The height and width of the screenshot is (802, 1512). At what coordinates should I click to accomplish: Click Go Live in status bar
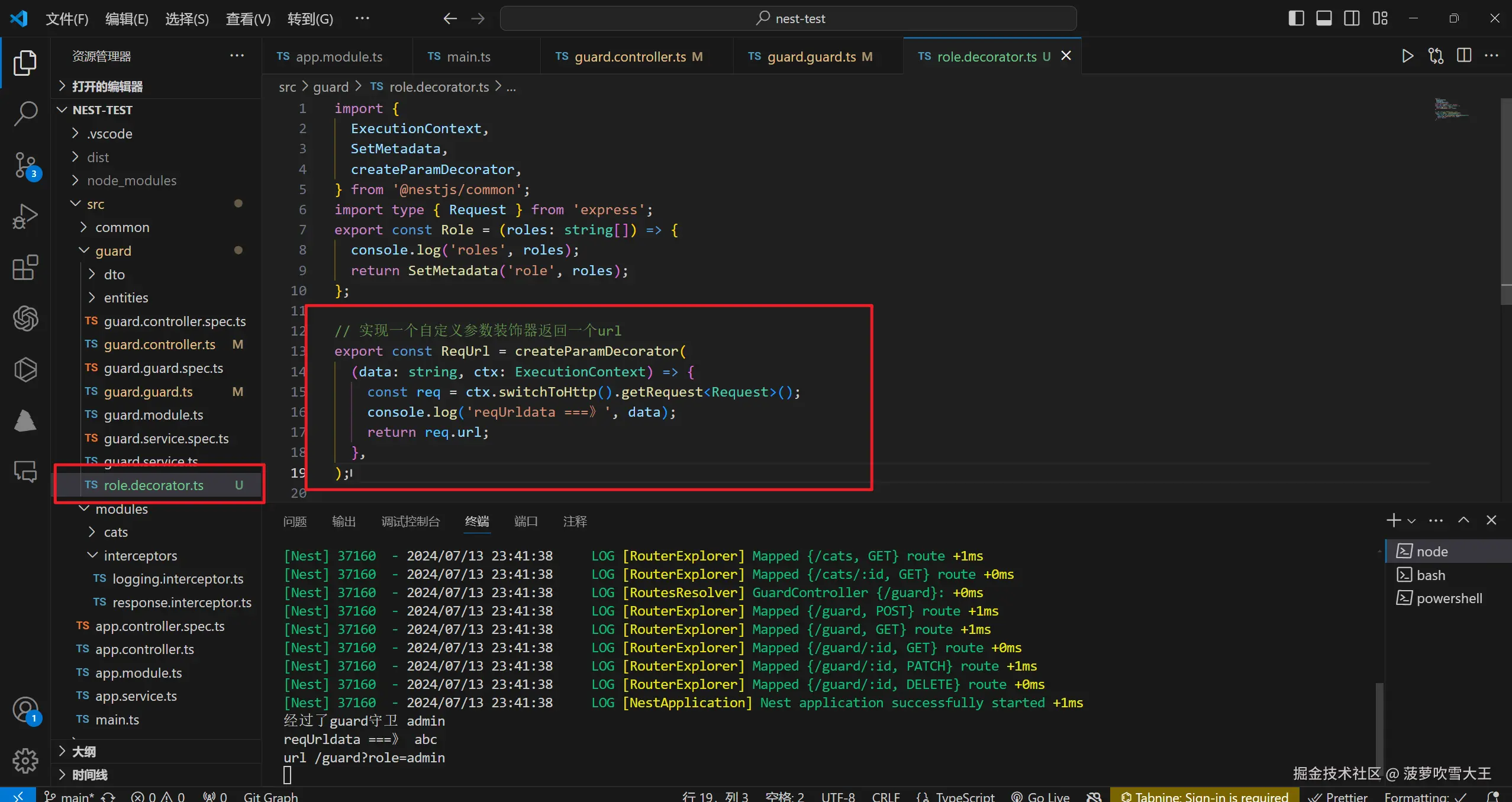tap(1041, 797)
